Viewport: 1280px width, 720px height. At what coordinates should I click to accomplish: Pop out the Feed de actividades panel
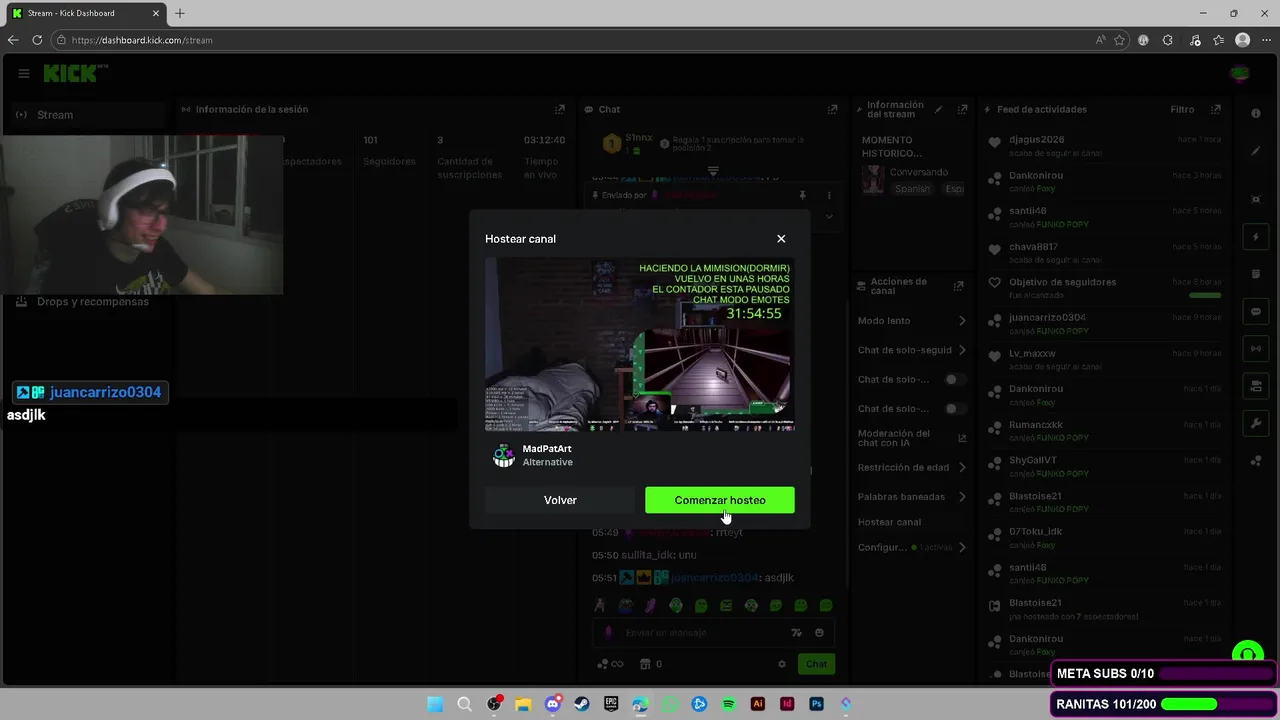point(1215,110)
